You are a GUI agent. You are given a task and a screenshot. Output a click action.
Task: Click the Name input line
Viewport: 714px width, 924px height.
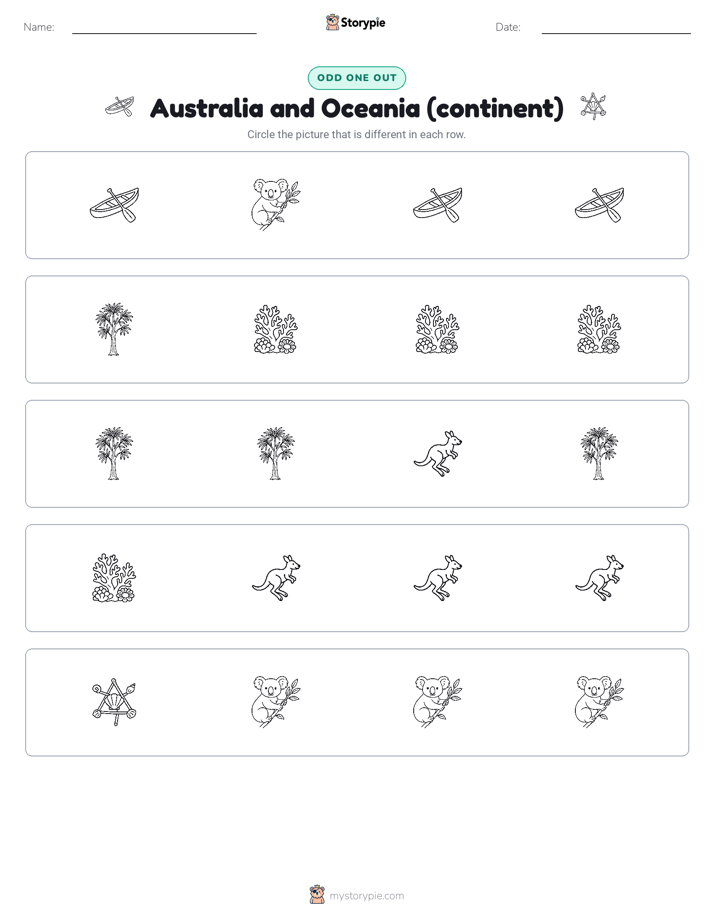[164, 28]
